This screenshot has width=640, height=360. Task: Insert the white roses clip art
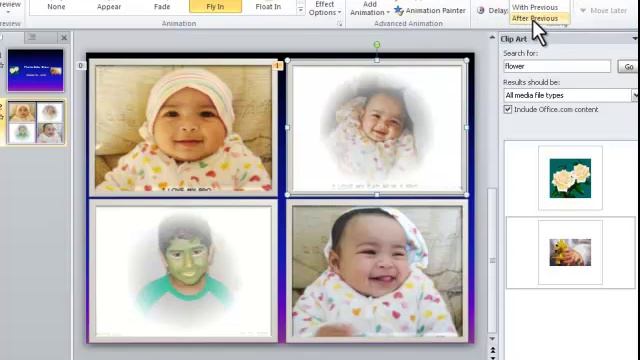pyautogui.click(x=570, y=178)
